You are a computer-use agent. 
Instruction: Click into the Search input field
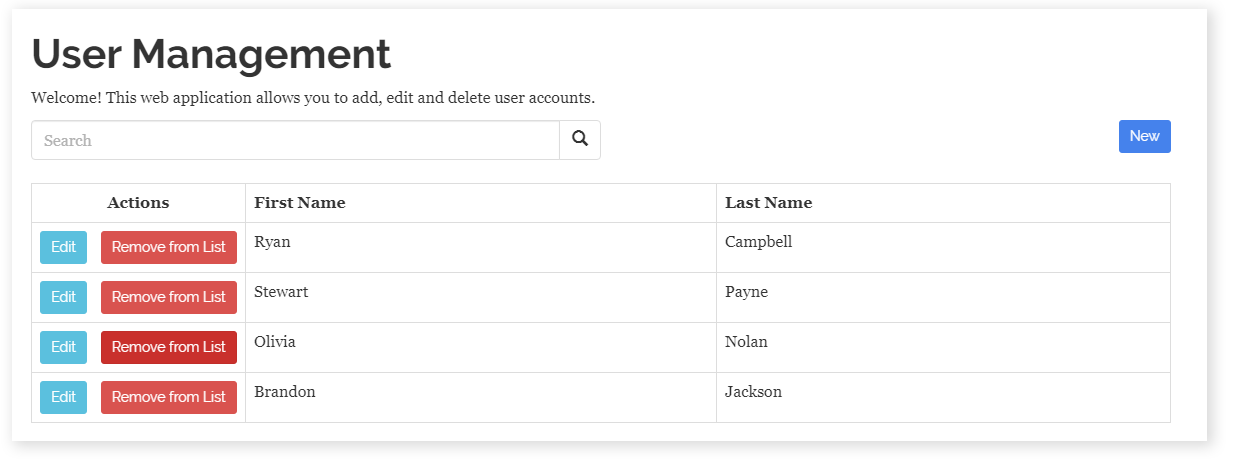[x=295, y=140]
